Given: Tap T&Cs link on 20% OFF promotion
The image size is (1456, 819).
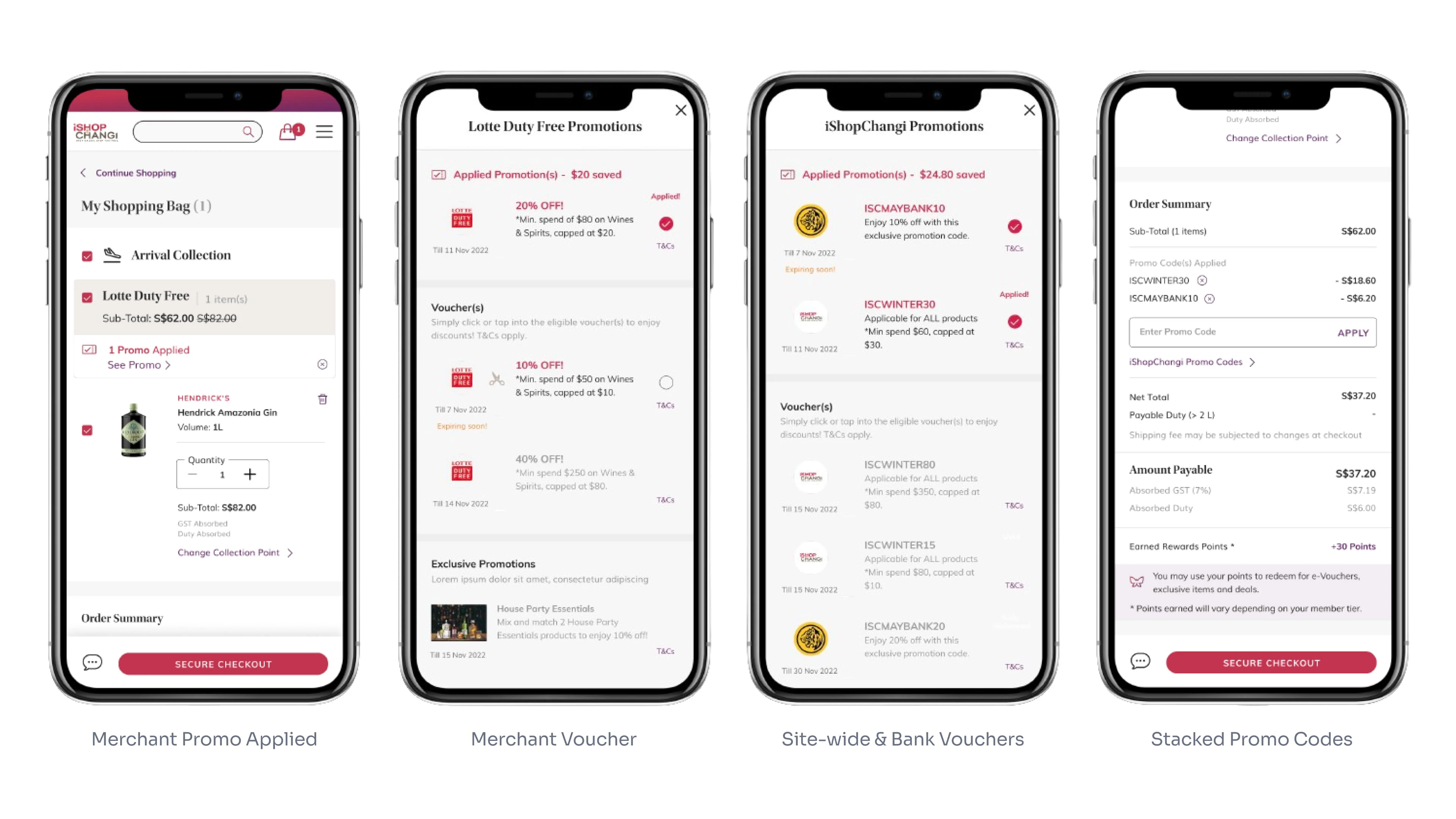Looking at the screenshot, I should tap(665, 247).
